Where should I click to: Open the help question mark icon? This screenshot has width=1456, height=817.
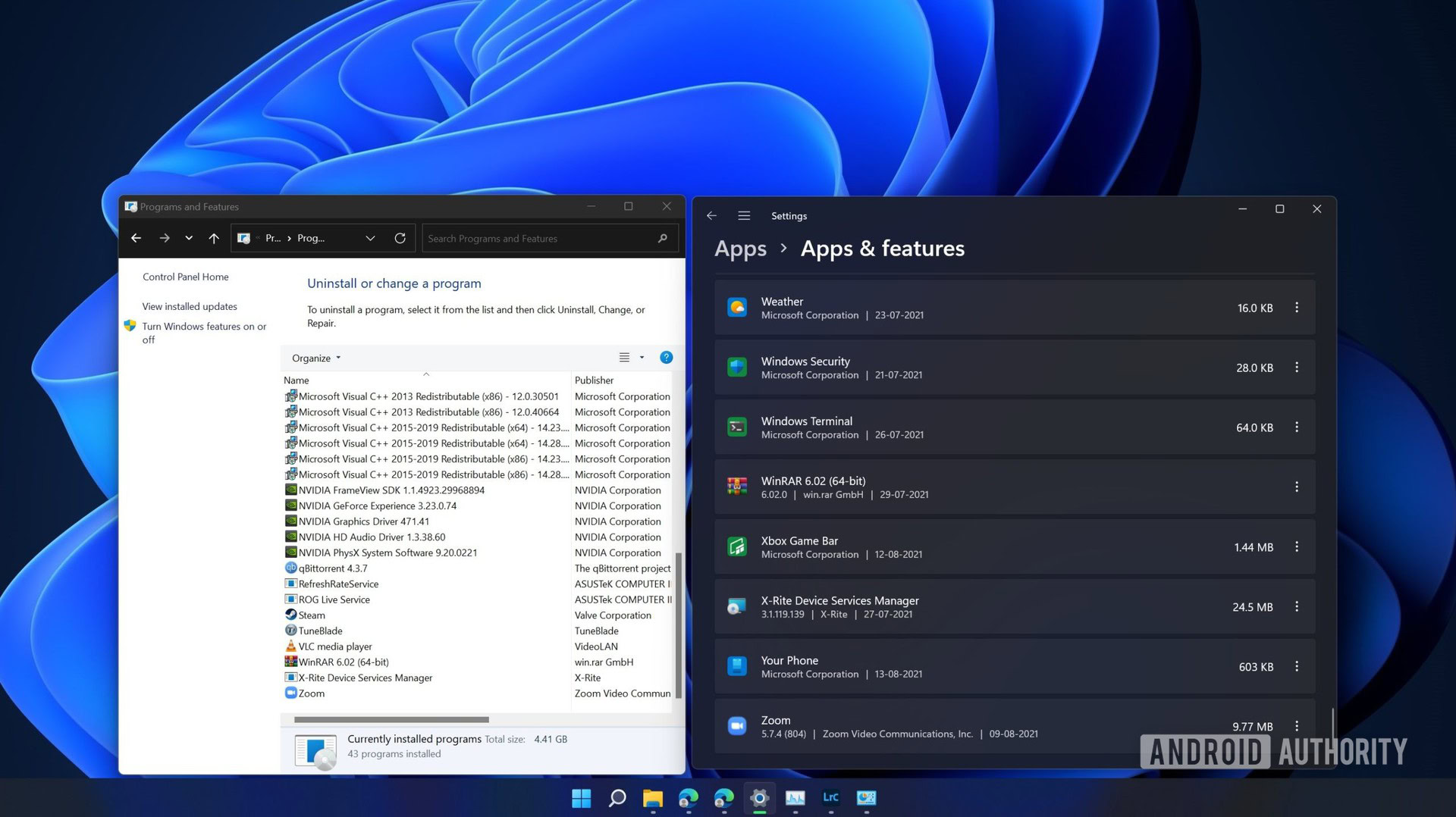666,358
